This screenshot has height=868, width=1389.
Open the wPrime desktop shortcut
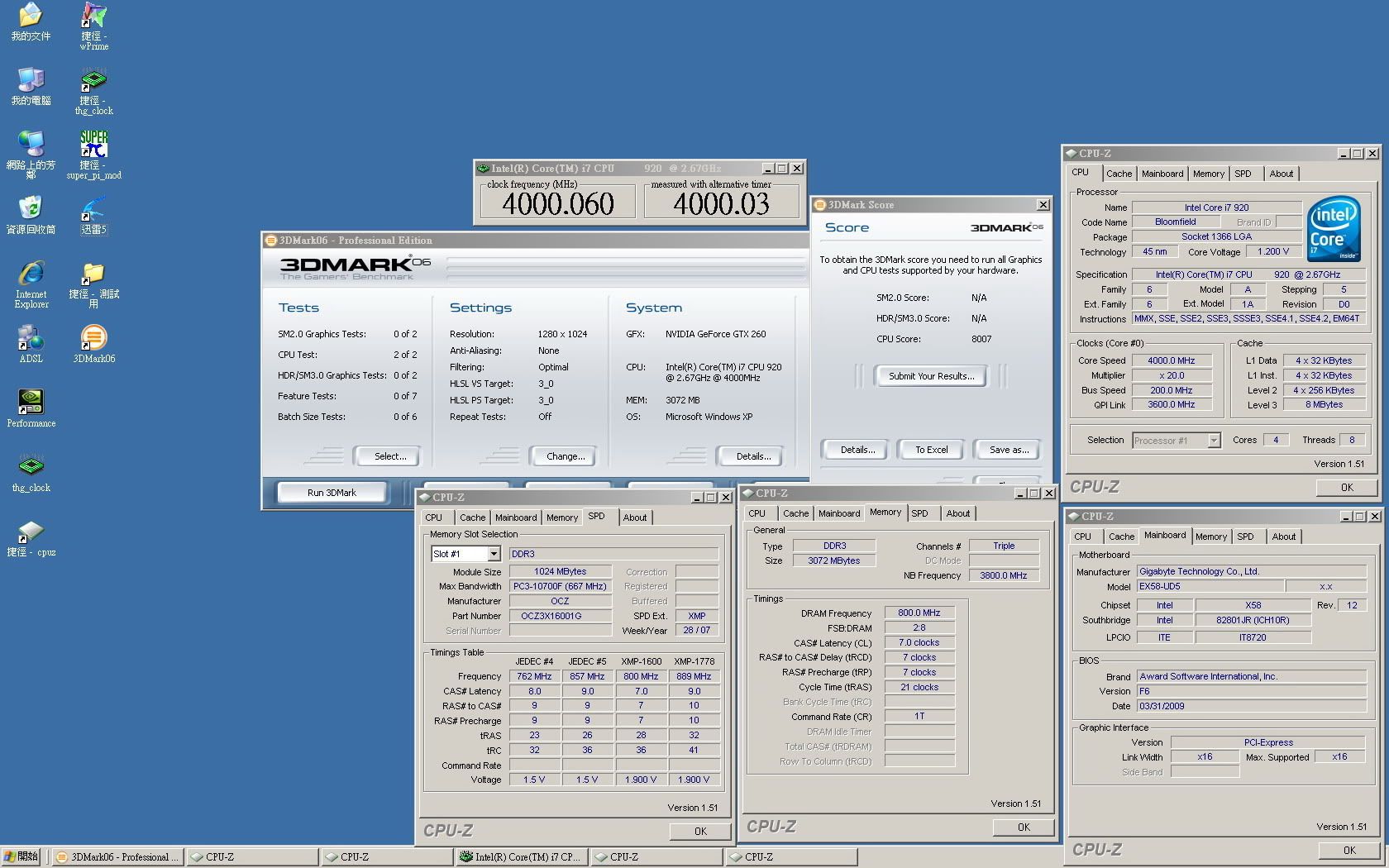pyautogui.click(x=93, y=16)
